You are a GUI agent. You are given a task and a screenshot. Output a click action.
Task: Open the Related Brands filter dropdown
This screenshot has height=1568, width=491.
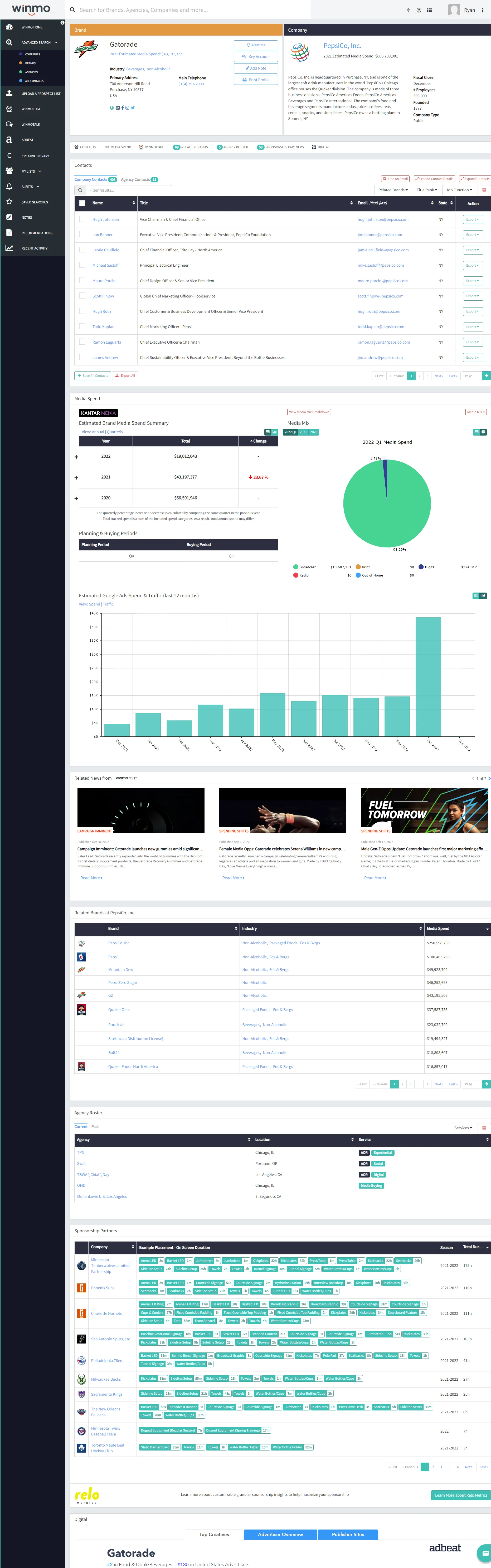[393, 190]
